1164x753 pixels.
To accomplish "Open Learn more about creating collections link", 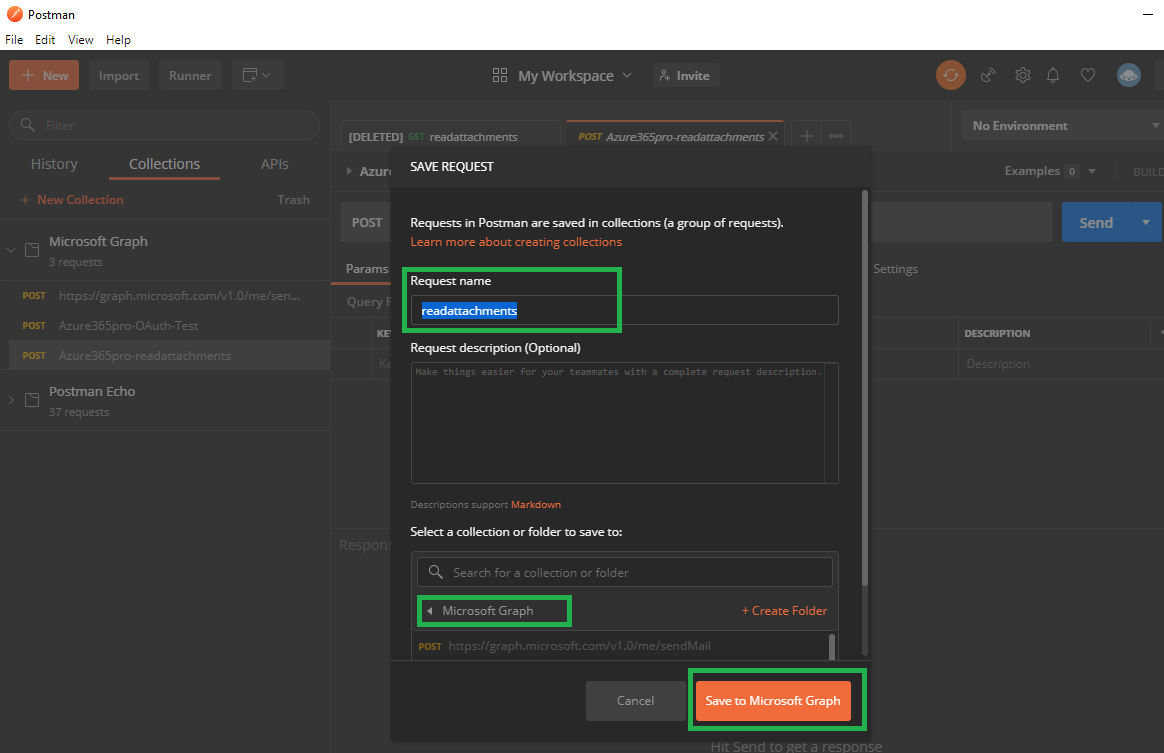I will coord(516,241).
